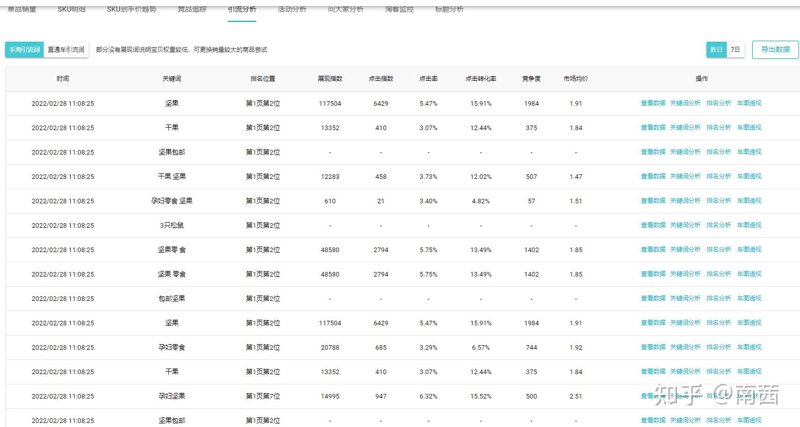The height and width of the screenshot is (427, 800).
Task: Open 查看数据 for 包邮坚果 row
Action: (x=653, y=298)
